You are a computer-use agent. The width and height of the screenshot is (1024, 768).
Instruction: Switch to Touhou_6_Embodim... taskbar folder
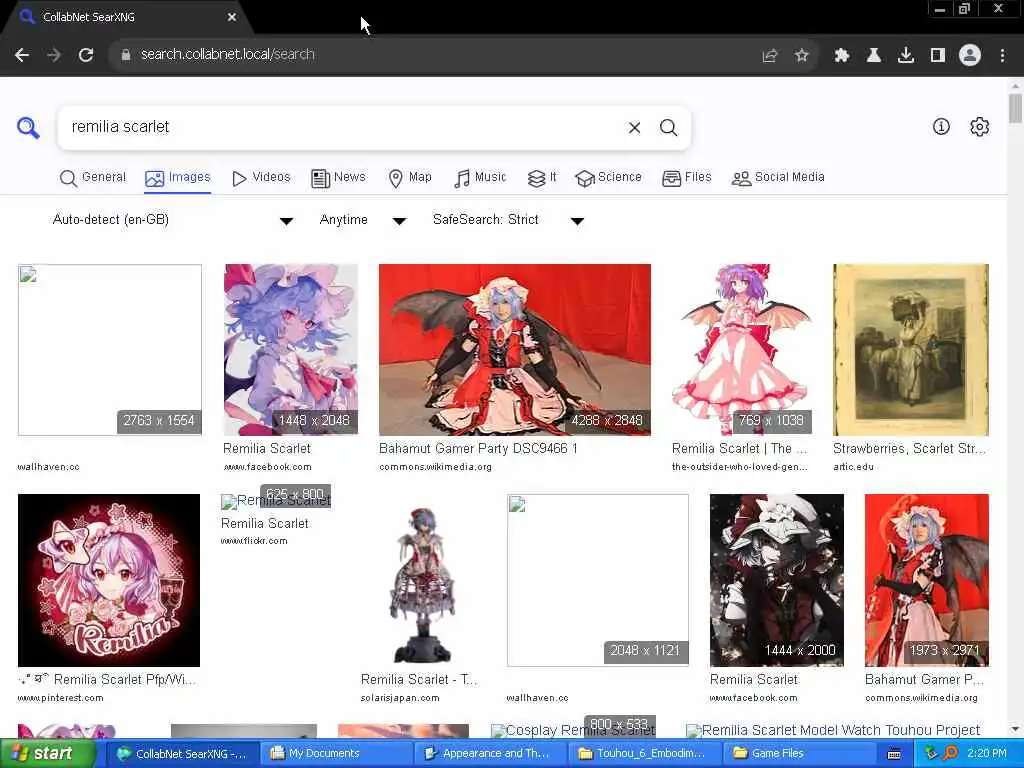coord(646,754)
